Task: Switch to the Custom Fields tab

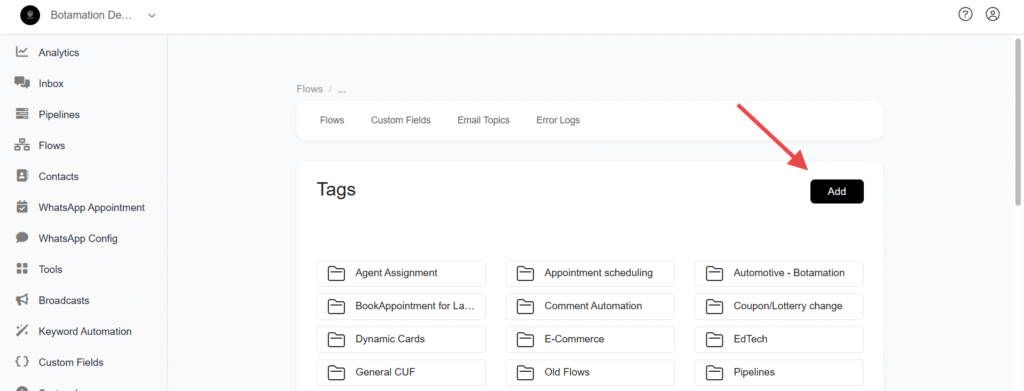Action: click(x=400, y=120)
